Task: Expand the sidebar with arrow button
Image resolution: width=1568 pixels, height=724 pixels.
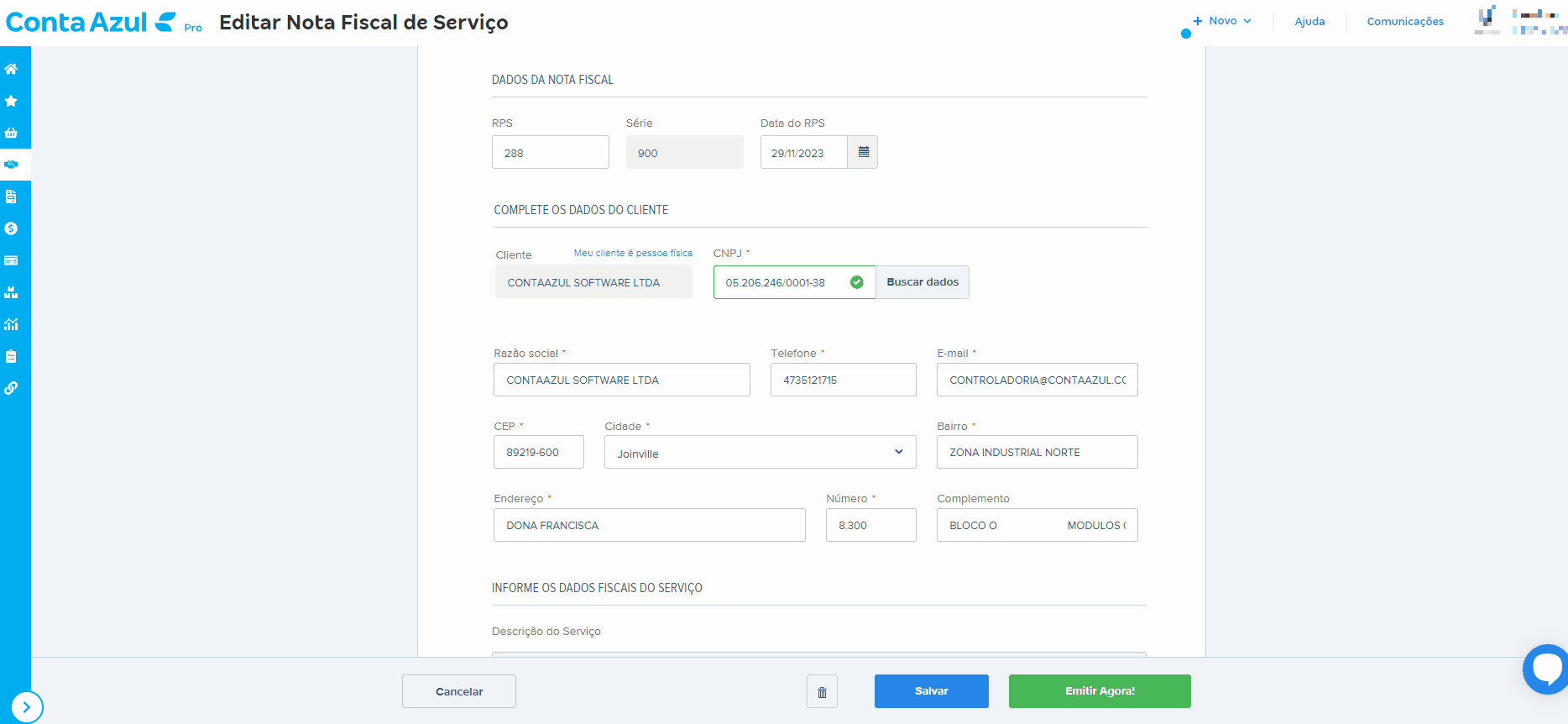Action: click(27, 707)
